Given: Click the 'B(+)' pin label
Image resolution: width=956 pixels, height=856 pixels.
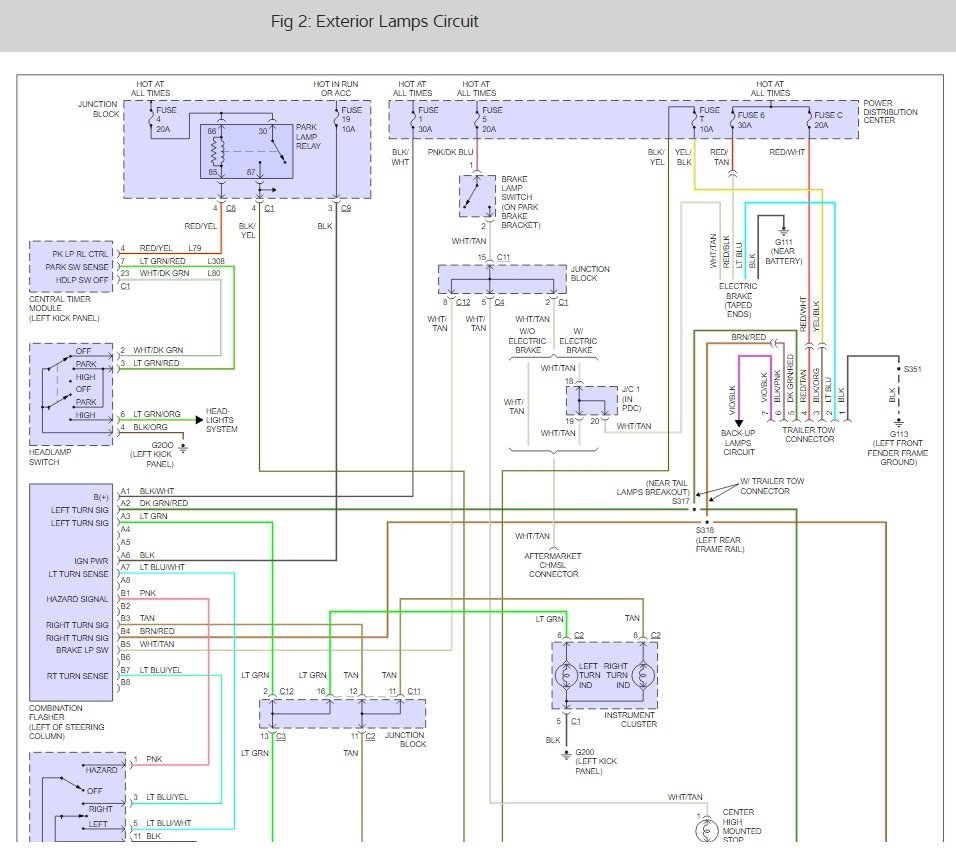Looking at the screenshot, I should pos(101,498).
